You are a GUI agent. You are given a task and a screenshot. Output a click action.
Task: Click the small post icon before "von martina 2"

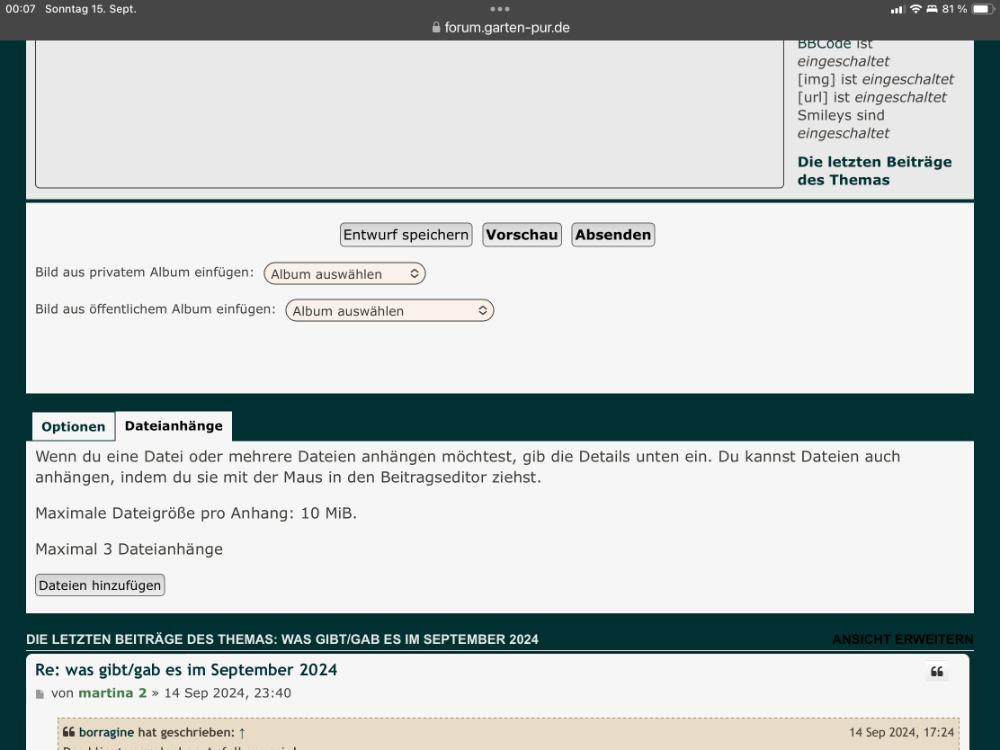40,694
